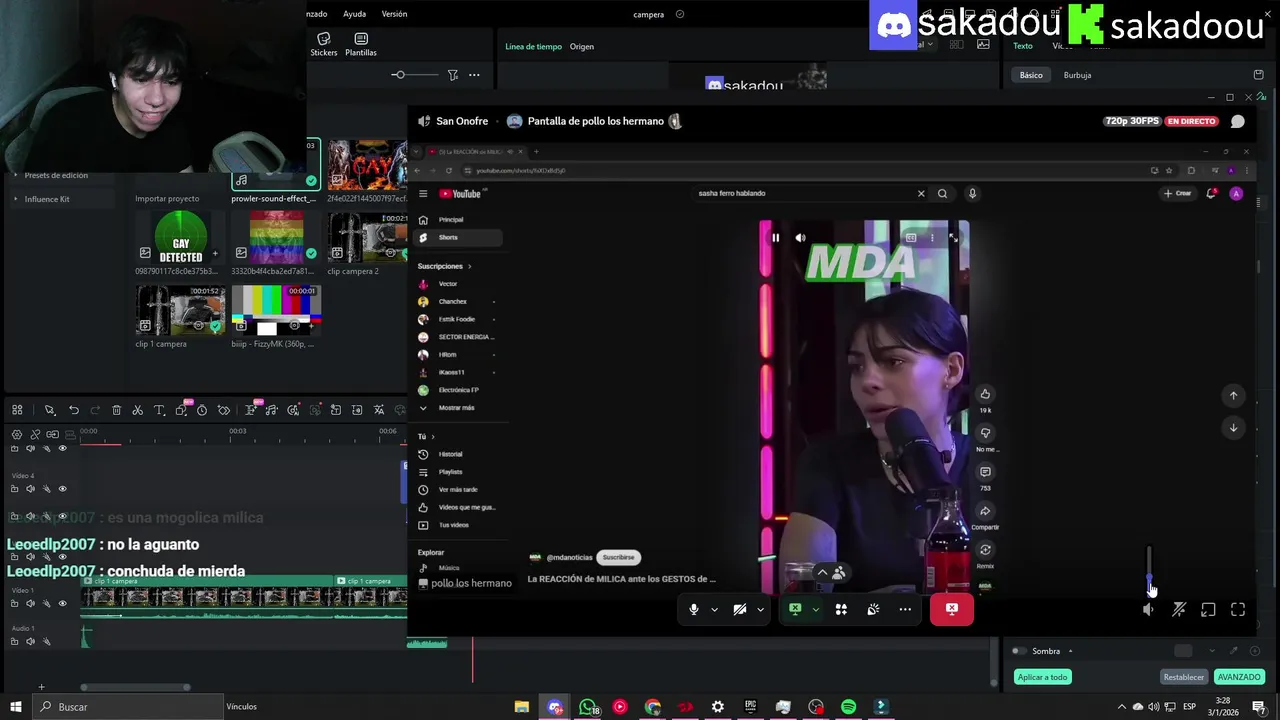Open Plantillas templates panel
Image resolution: width=1280 pixels, height=720 pixels.
[361, 44]
